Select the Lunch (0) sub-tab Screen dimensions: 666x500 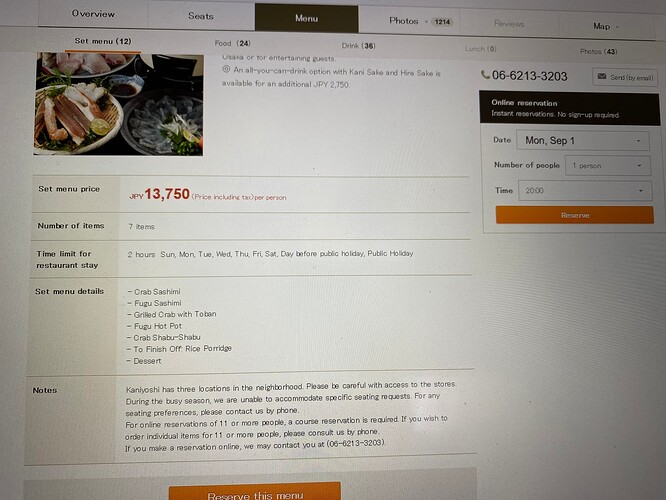480,49
